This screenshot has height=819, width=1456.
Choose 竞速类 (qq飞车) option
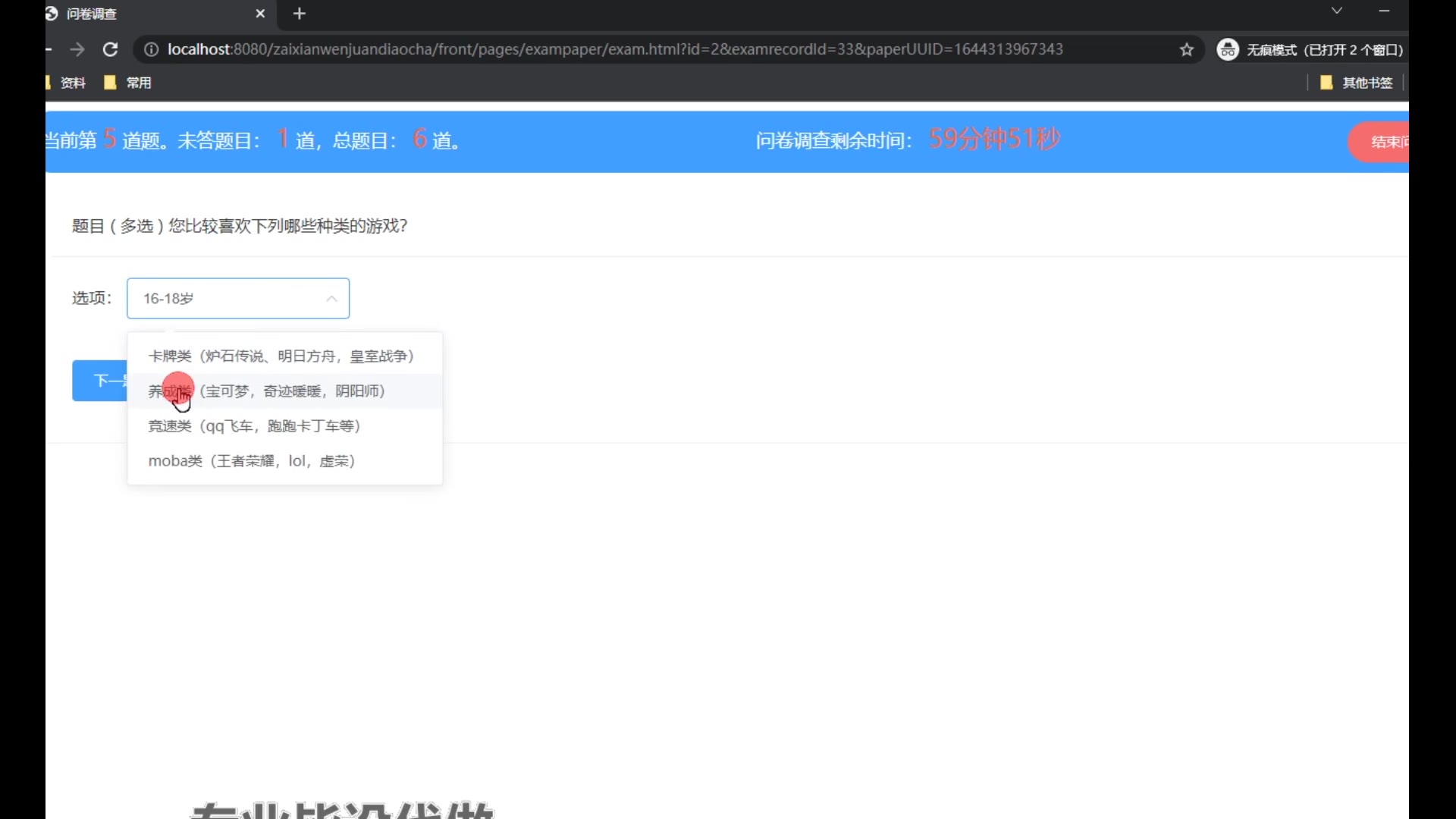pyautogui.click(x=254, y=426)
